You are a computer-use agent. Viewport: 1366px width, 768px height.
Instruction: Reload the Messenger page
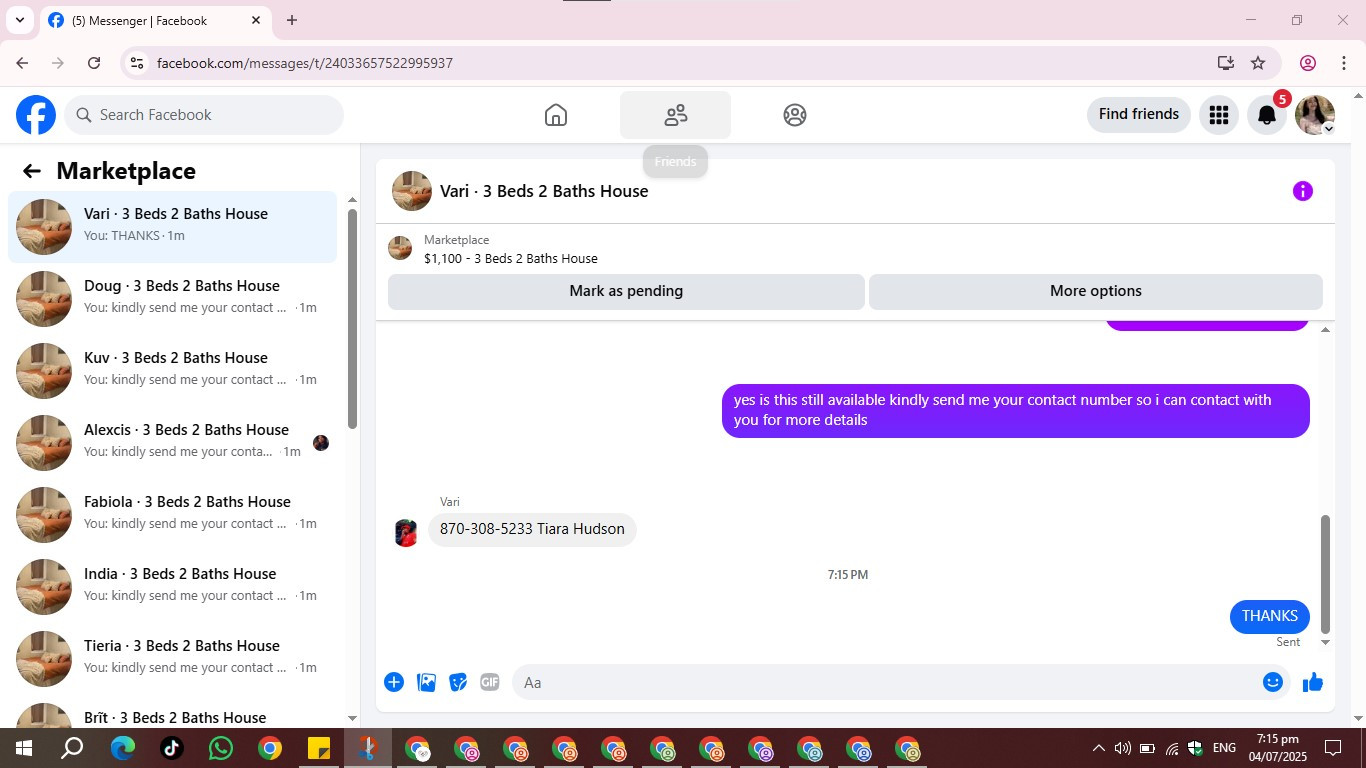[94, 63]
